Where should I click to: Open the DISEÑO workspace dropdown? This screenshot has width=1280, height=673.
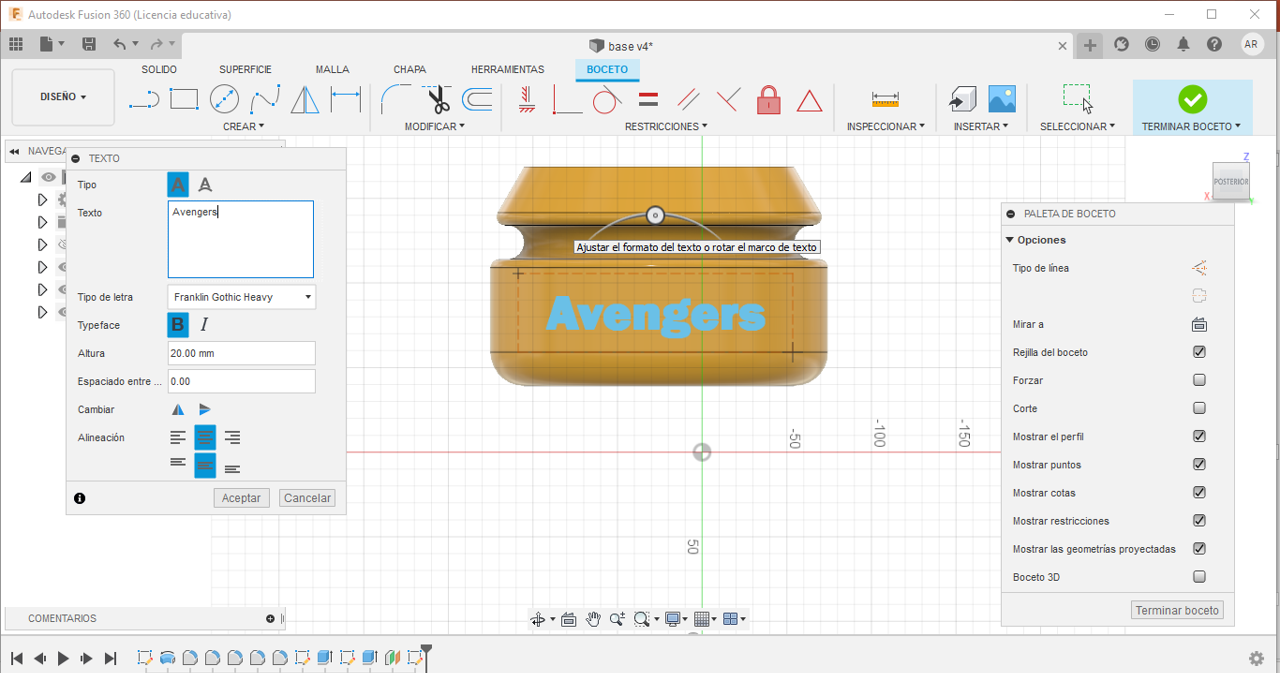[63, 97]
